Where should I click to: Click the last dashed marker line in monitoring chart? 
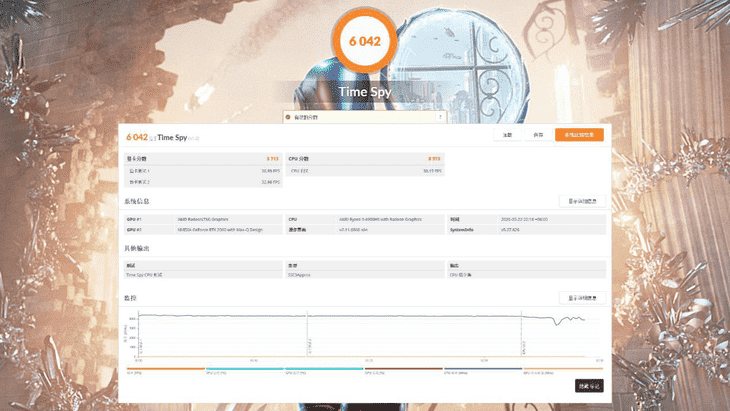point(521,334)
